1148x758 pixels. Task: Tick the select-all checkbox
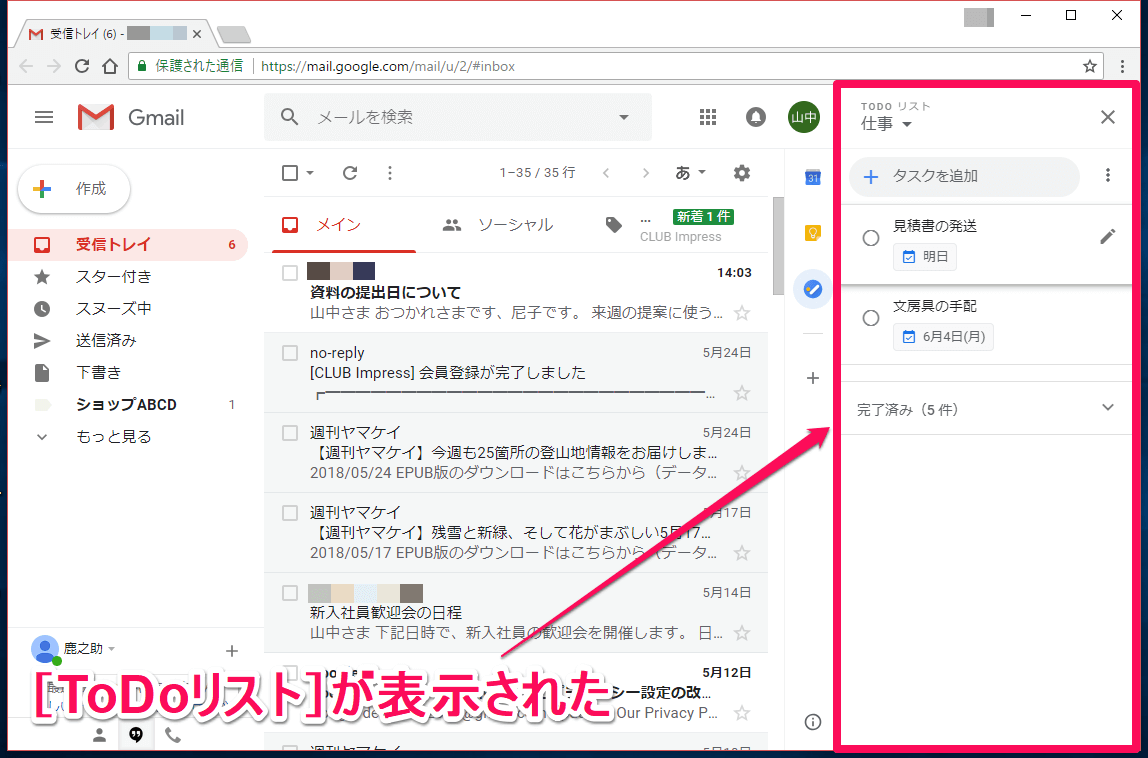pos(290,173)
